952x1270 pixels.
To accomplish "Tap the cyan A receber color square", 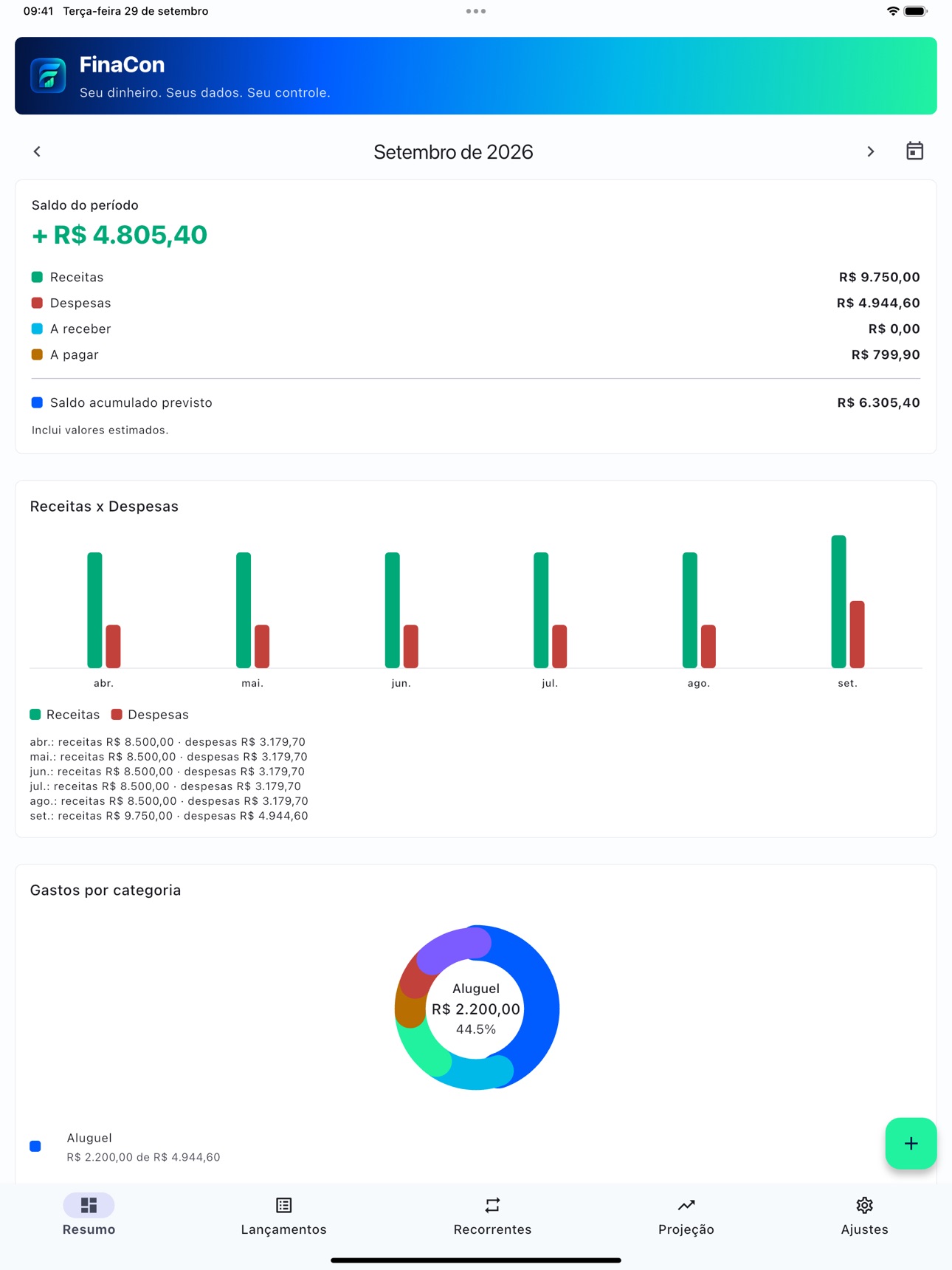I will (37, 329).
